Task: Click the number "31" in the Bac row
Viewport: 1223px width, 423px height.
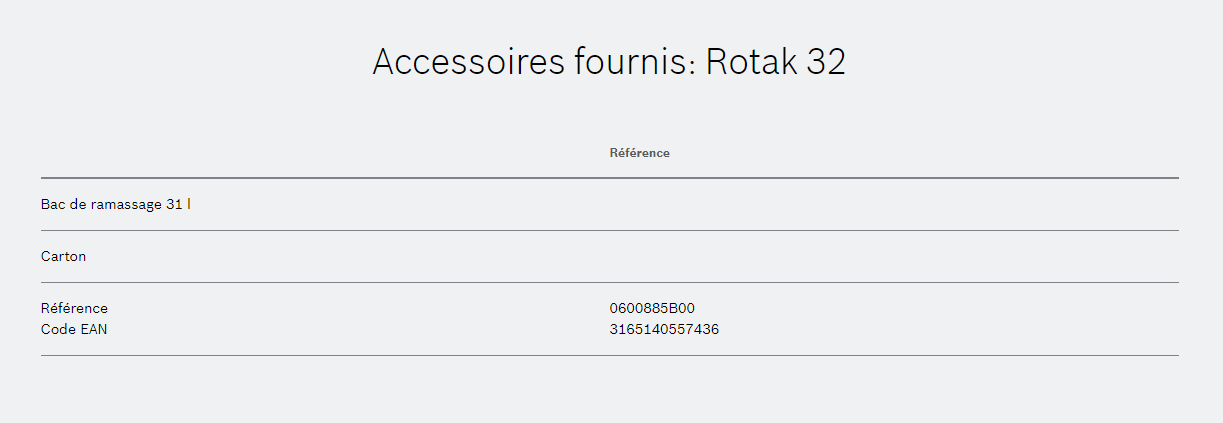Action: (x=175, y=204)
